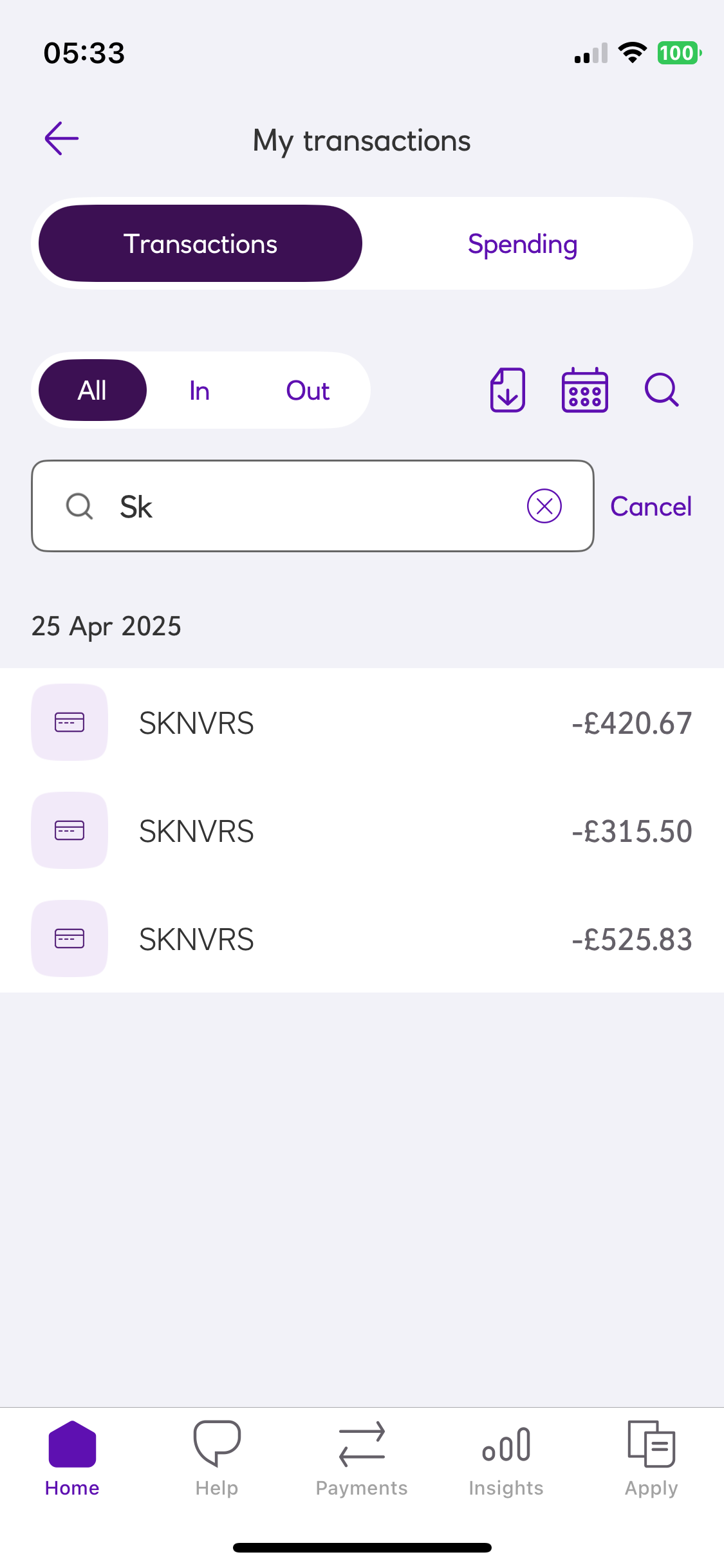Switch to the Spending tab

[x=523, y=244]
